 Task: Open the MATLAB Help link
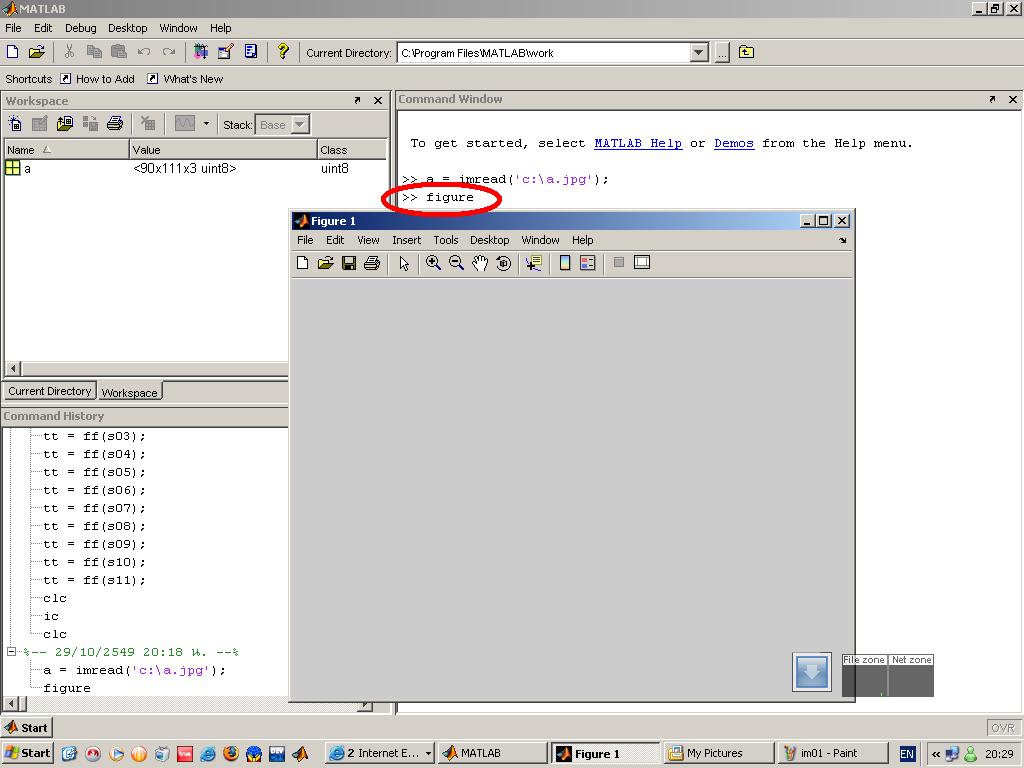(638, 143)
